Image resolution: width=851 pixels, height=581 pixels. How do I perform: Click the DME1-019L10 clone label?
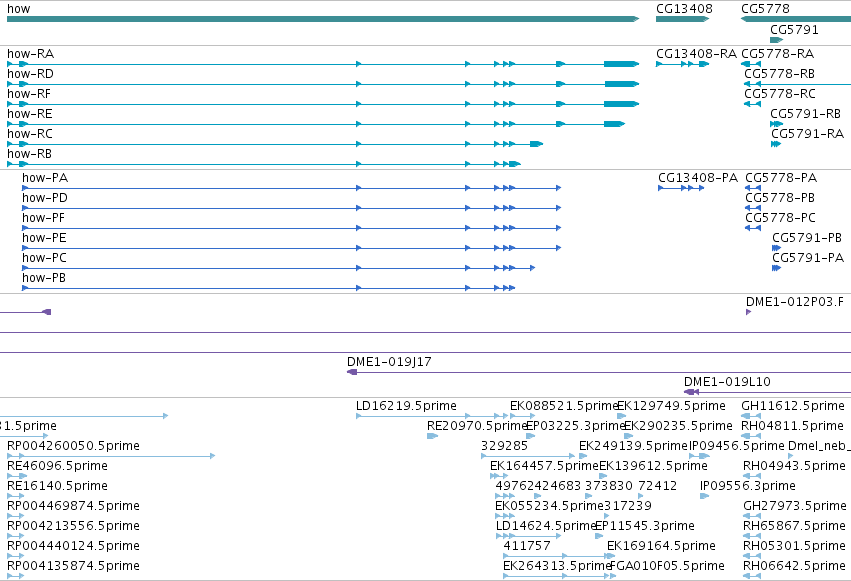coord(727,382)
